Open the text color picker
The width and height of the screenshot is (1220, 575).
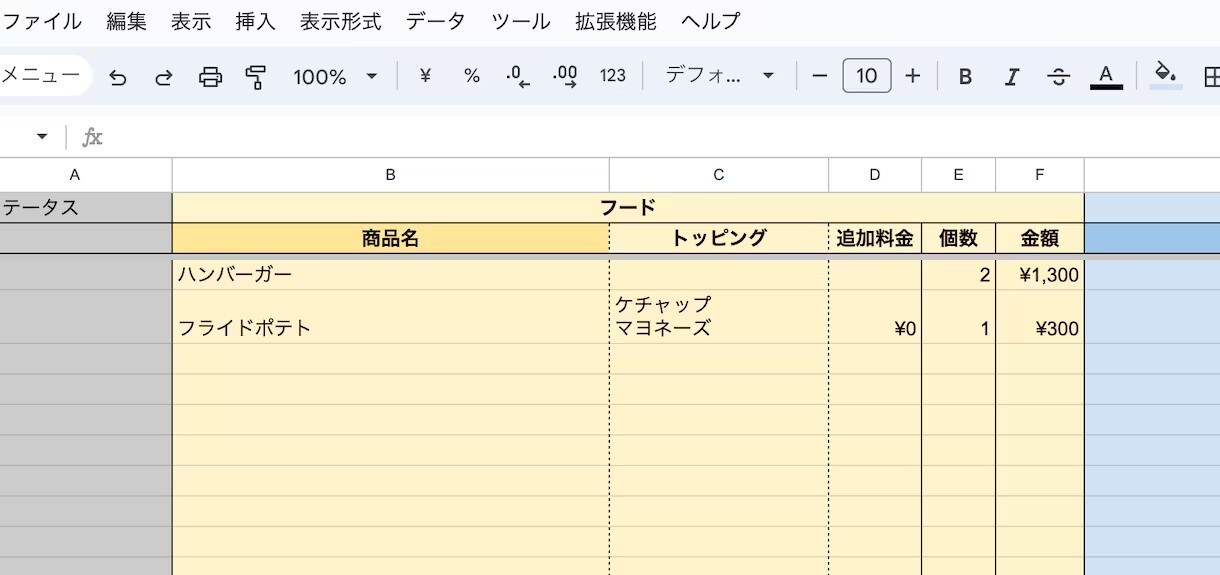pyautogui.click(x=1105, y=77)
